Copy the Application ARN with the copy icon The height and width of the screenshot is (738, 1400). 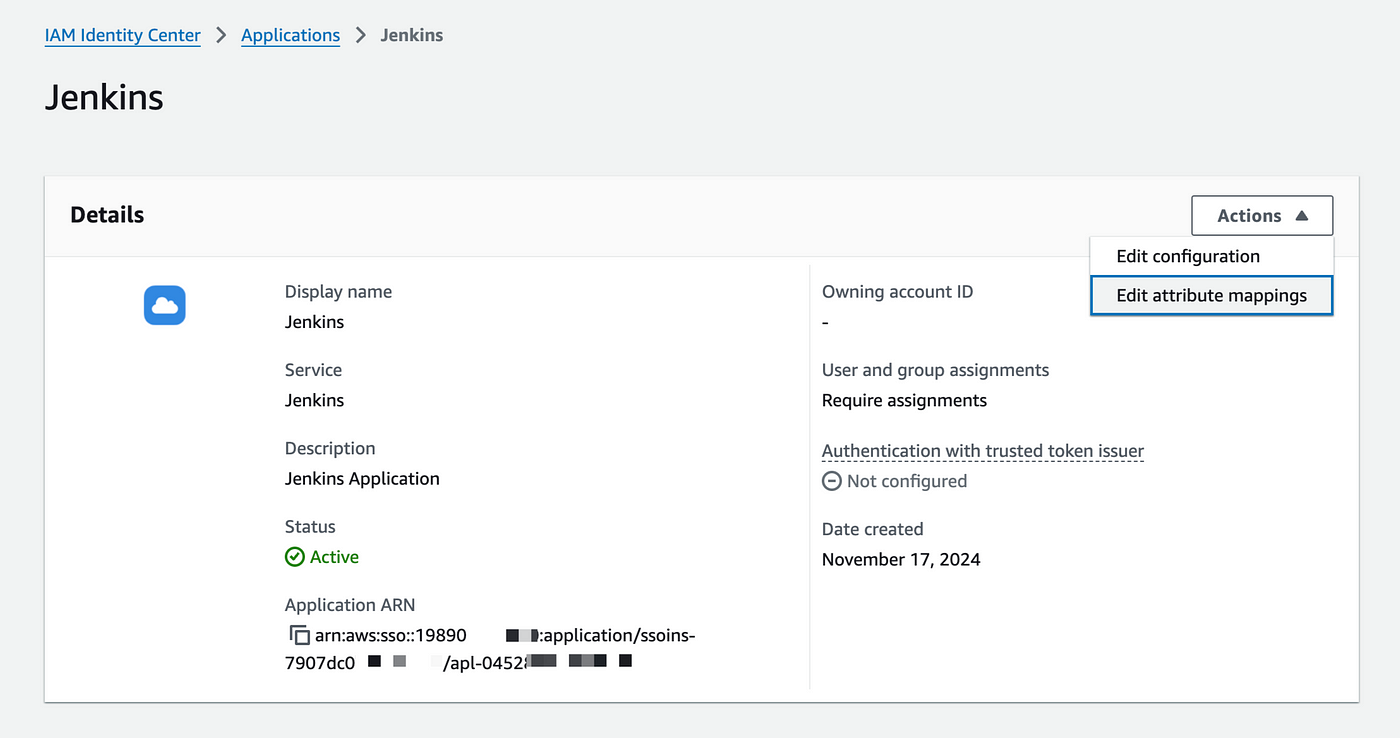pos(298,635)
